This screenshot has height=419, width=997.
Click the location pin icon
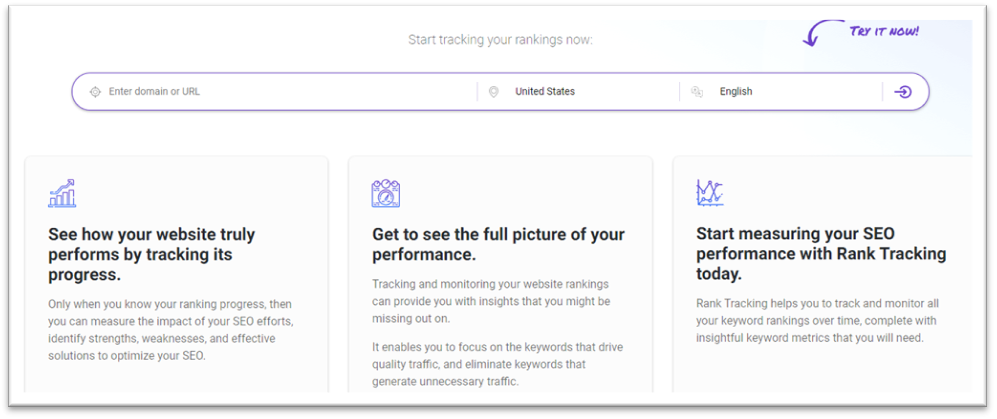pos(493,92)
